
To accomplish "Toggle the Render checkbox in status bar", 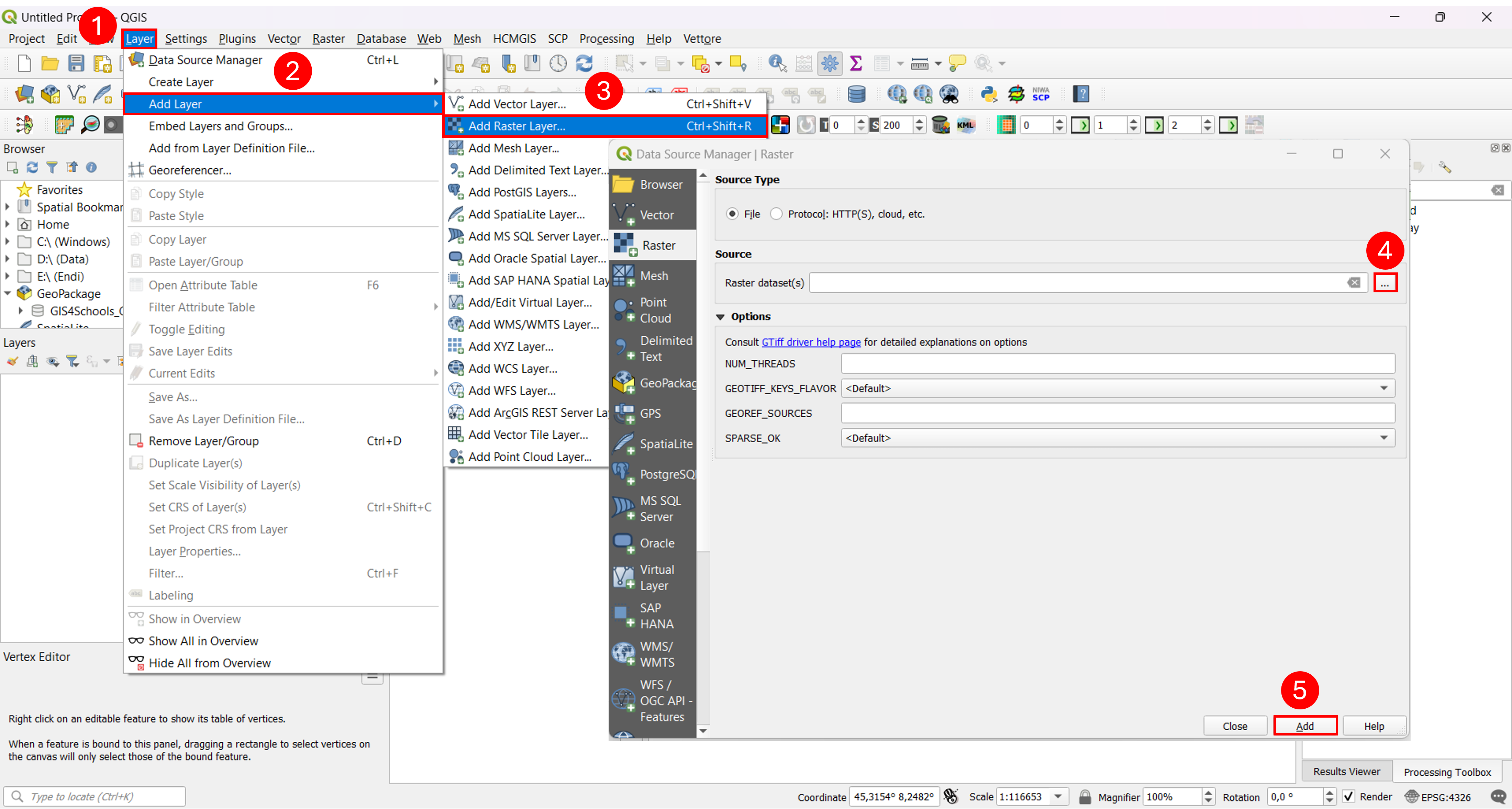I will (1349, 797).
